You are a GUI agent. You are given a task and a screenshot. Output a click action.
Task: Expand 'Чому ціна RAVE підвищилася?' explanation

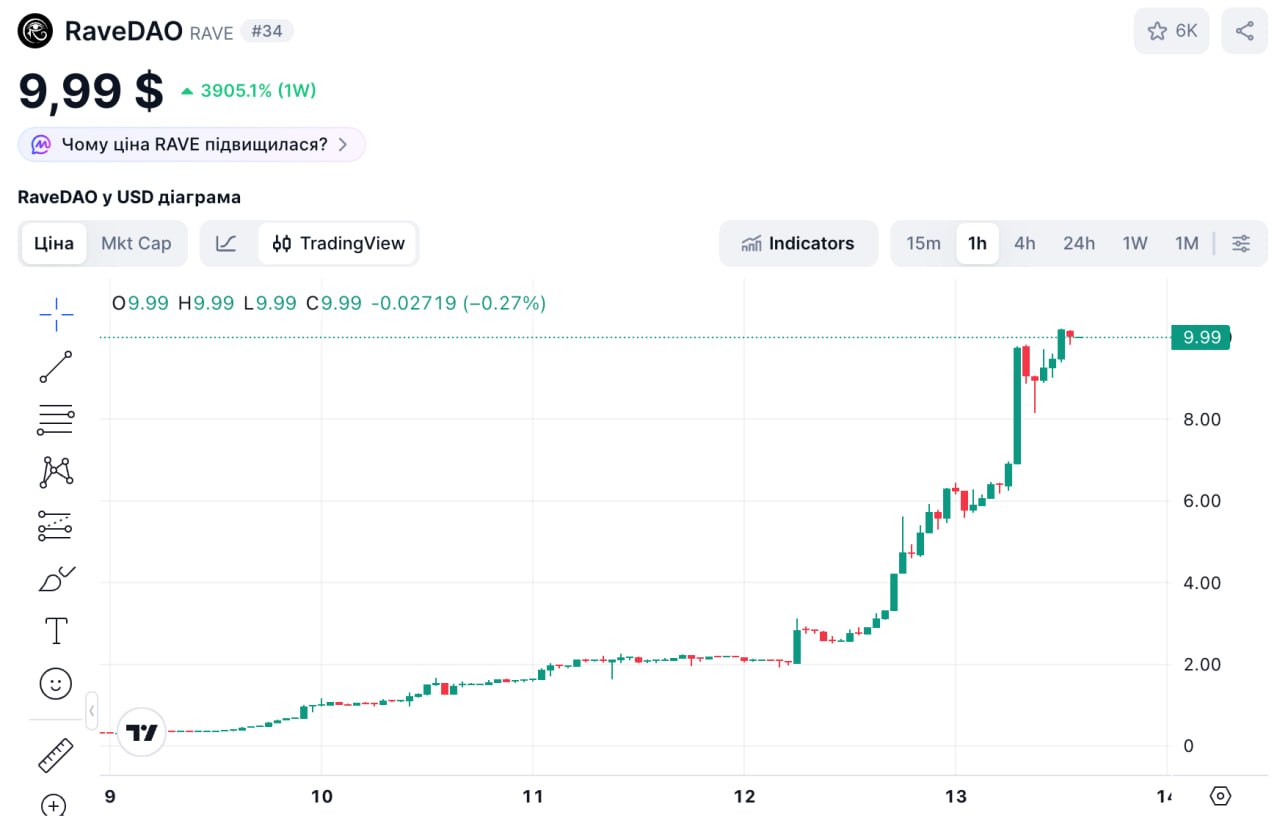(x=191, y=144)
